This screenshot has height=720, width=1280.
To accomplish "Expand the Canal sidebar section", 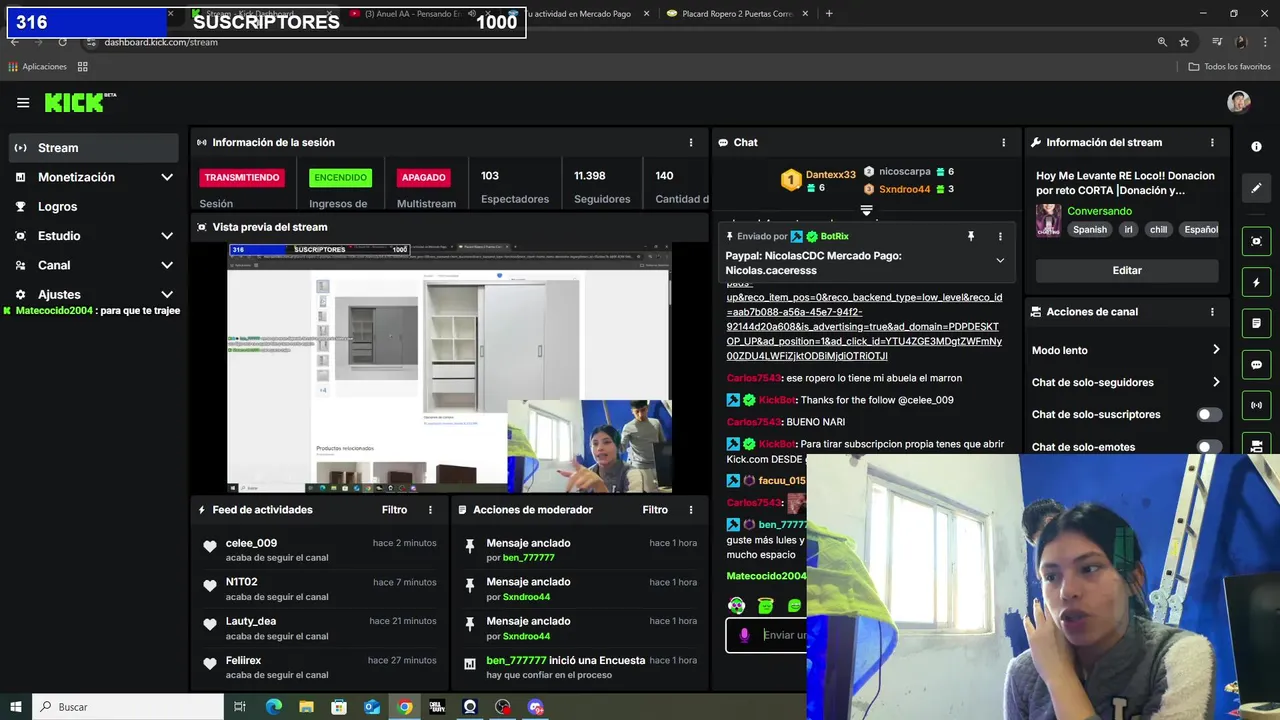I will click(x=167, y=265).
